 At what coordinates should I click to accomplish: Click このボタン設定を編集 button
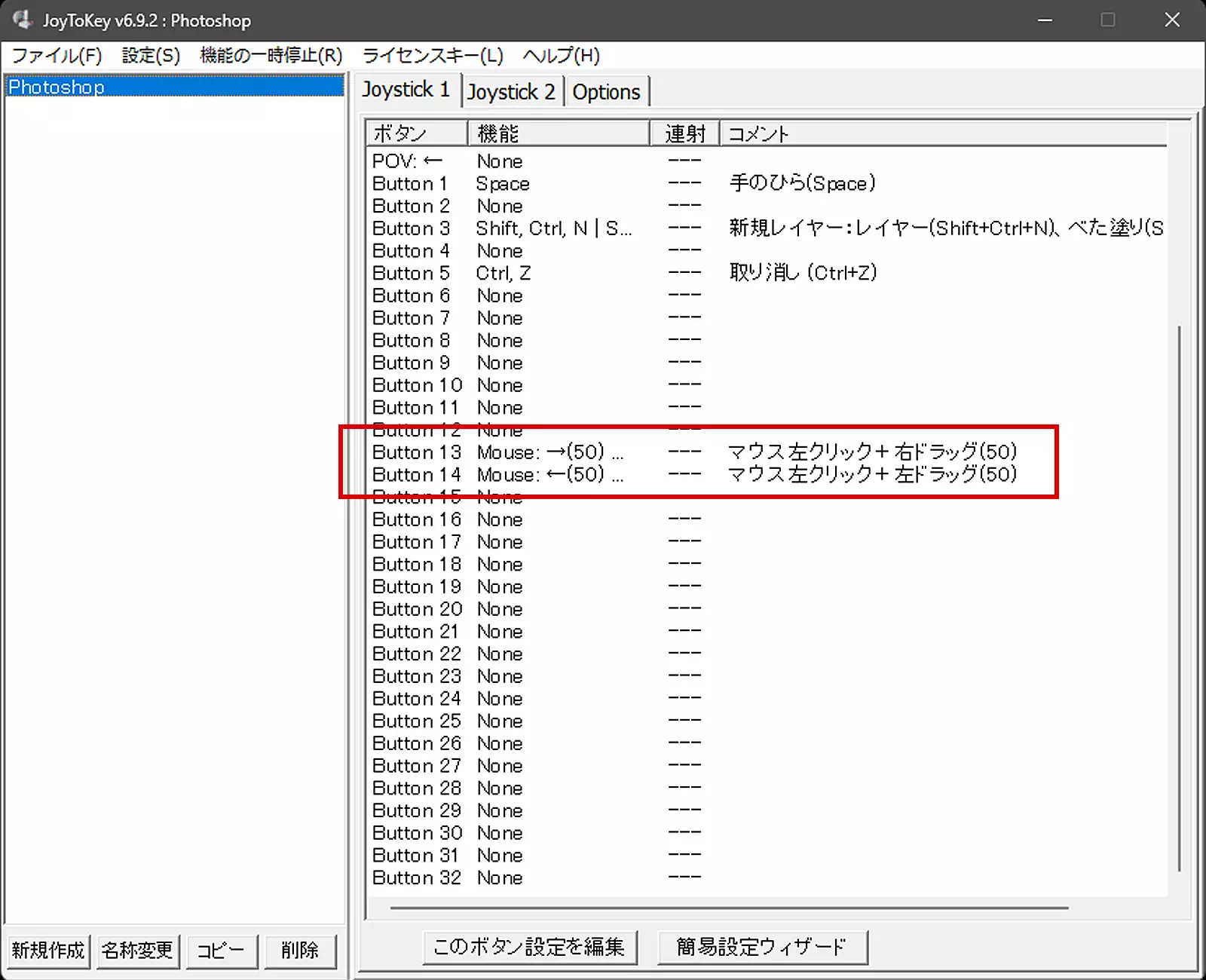pos(530,947)
